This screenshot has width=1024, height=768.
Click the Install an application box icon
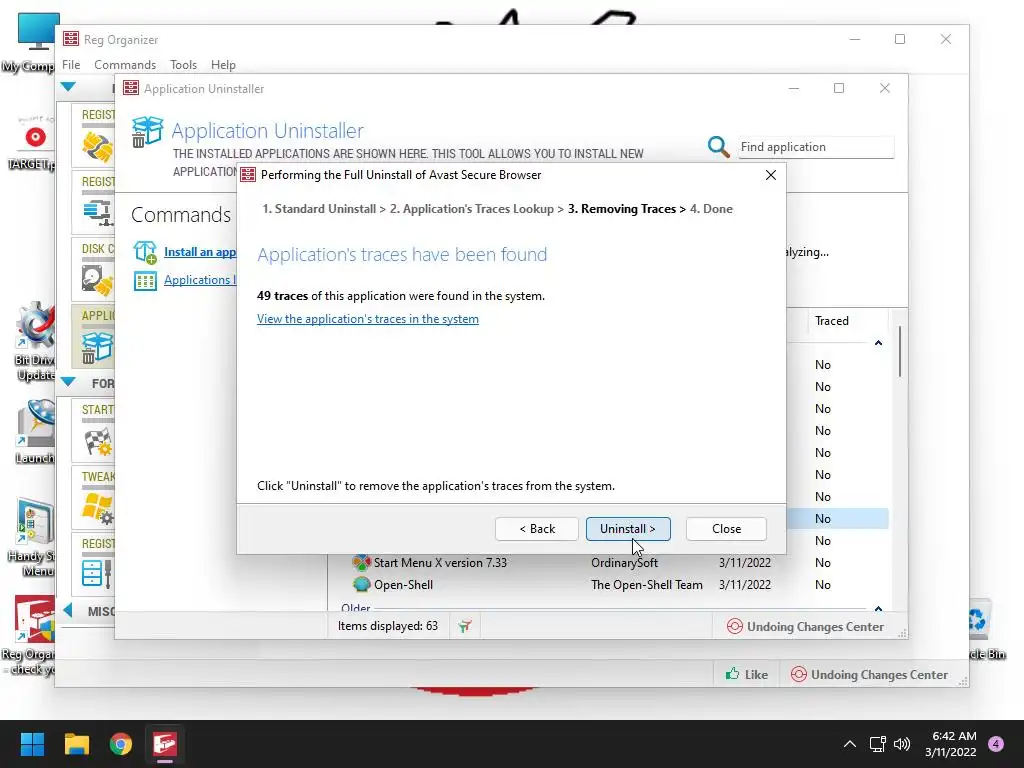[x=145, y=252]
